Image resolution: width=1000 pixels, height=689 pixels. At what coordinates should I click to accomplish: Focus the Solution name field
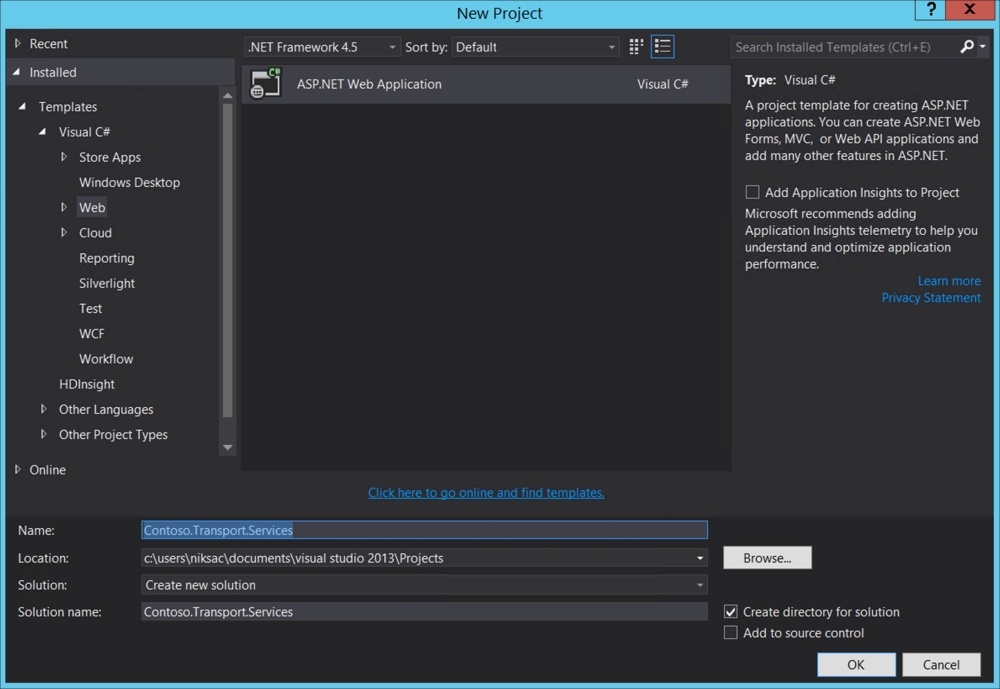coord(424,612)
